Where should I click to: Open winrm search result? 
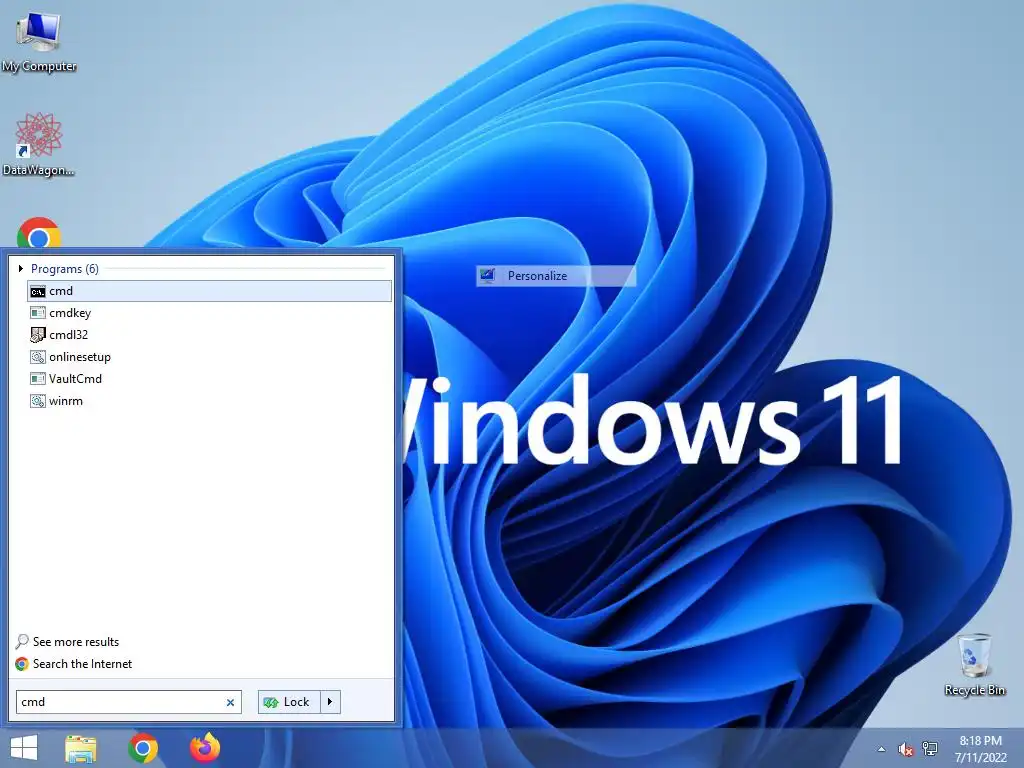[210, 401]
